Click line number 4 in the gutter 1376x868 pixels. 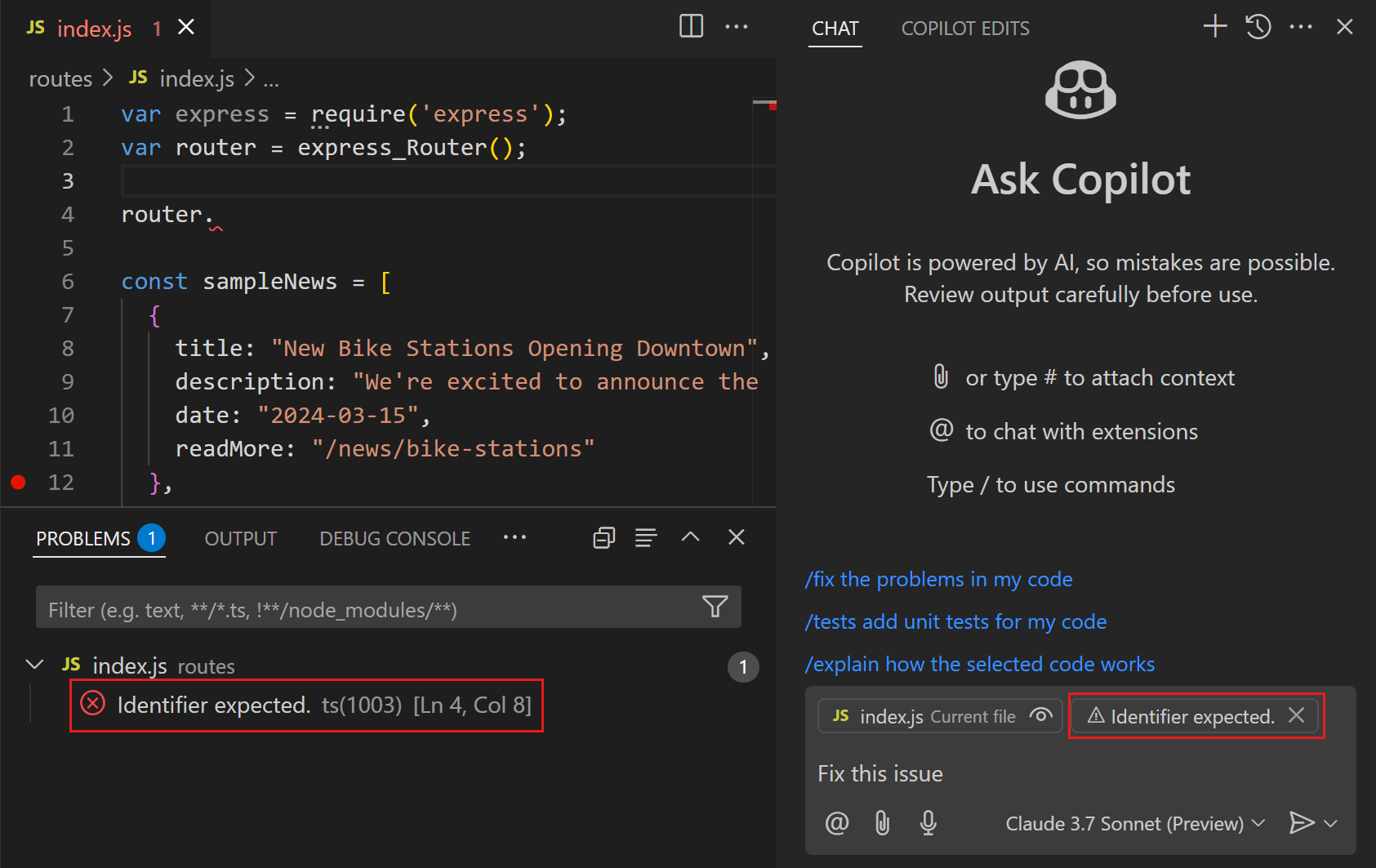(x=68, y=215)
